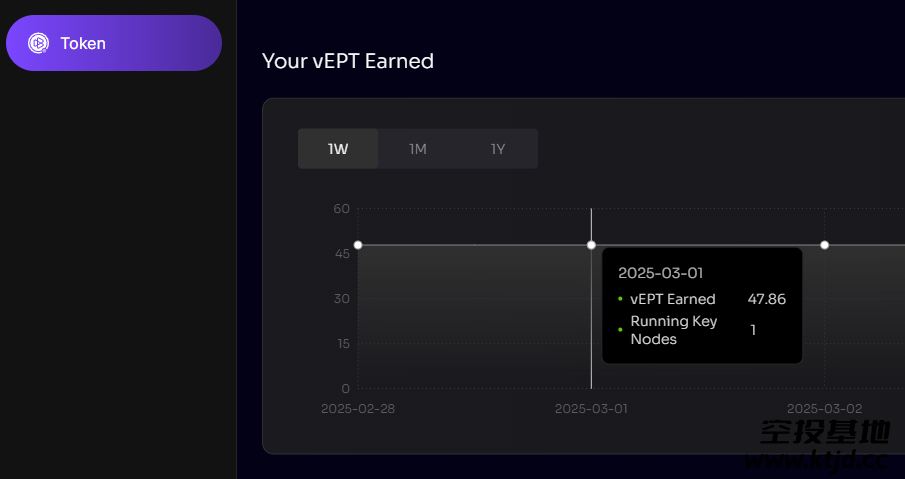
Task: Click the 47.86 value in the tooltip
Action: coord(766,299)
